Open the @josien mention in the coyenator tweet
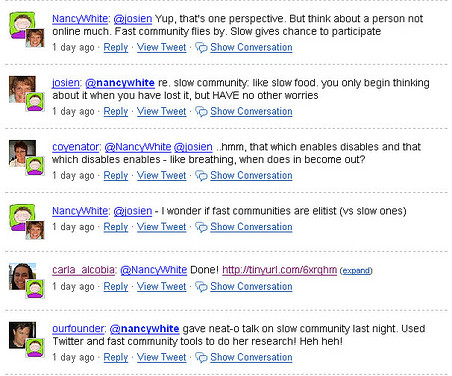Image resolution: width=452 pixels, height=376 pixels. (193, 147)
